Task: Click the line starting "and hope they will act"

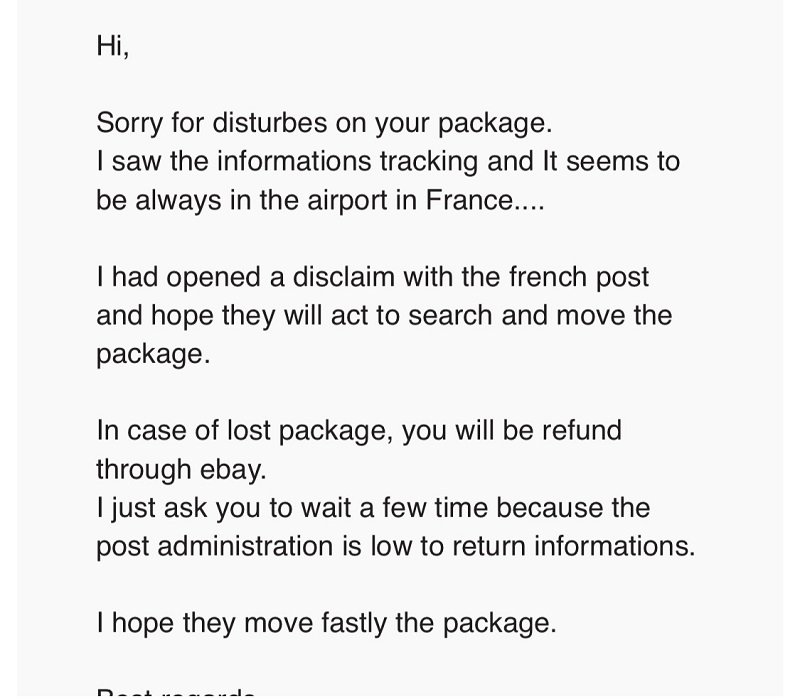Action: click(x=384, y=315)
